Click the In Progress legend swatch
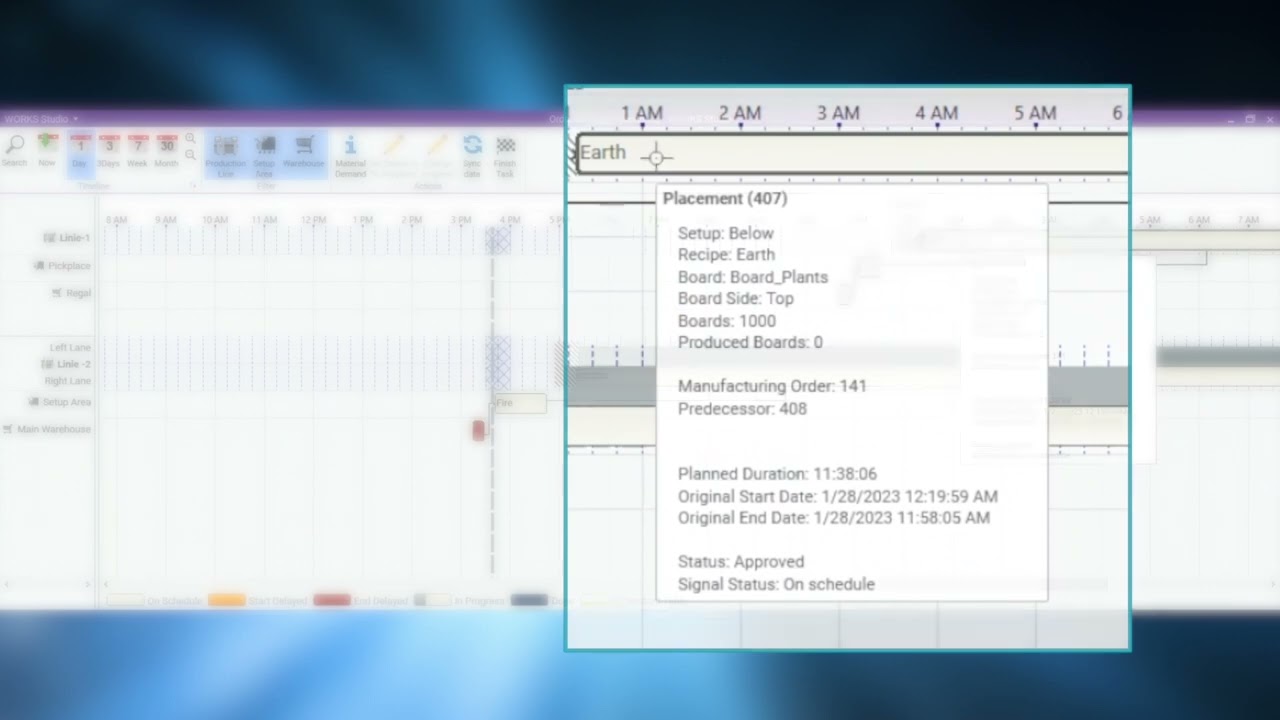 pyautogui.click(x=432, y=600)
